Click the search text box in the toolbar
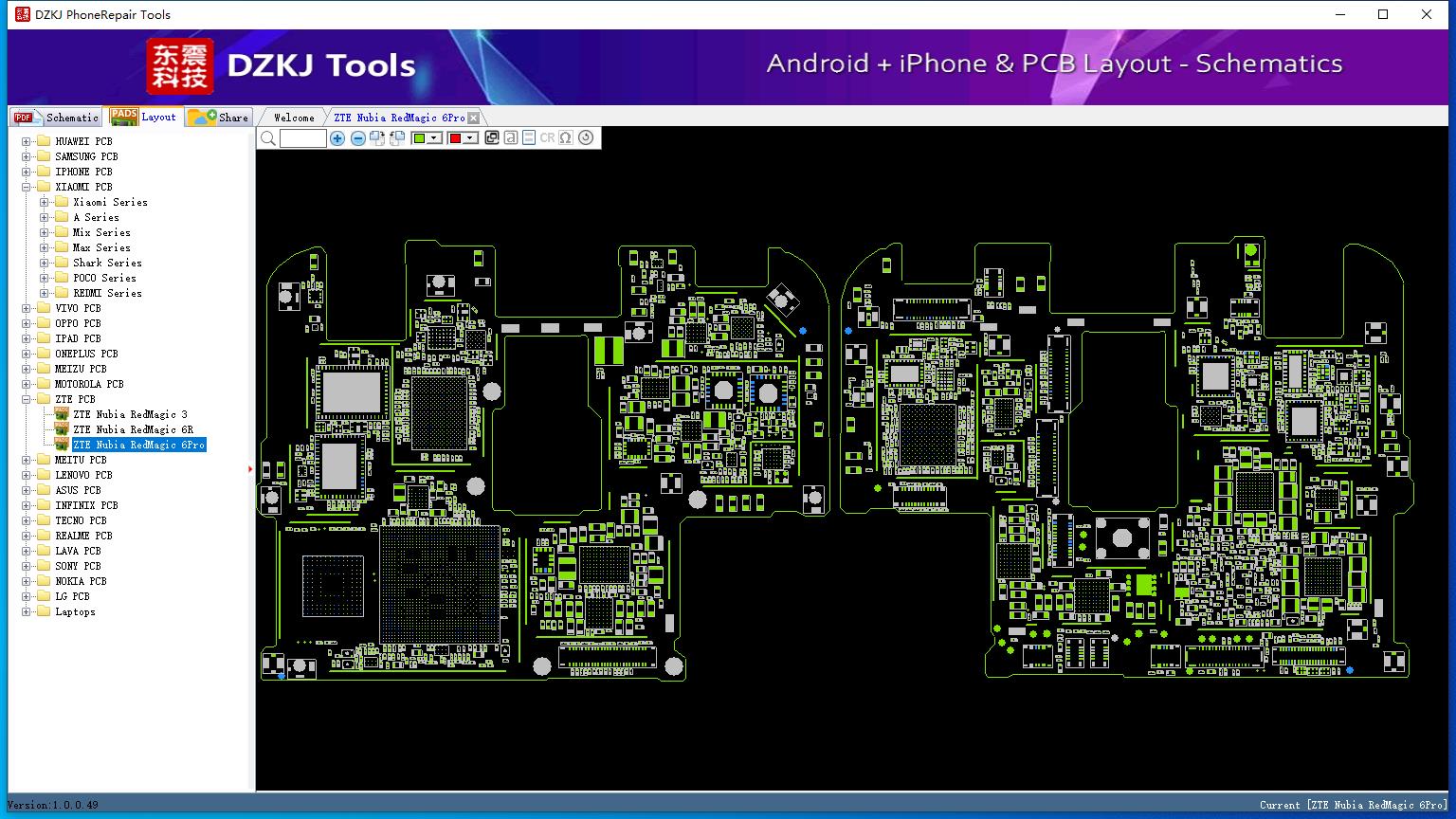The image size is (1456, 819). pos(303,138)
